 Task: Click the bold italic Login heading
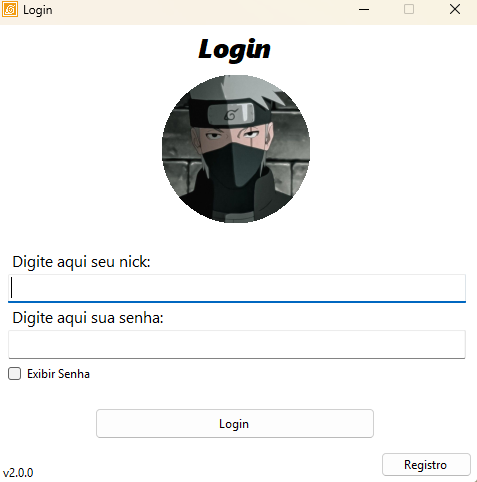[234, 50]
